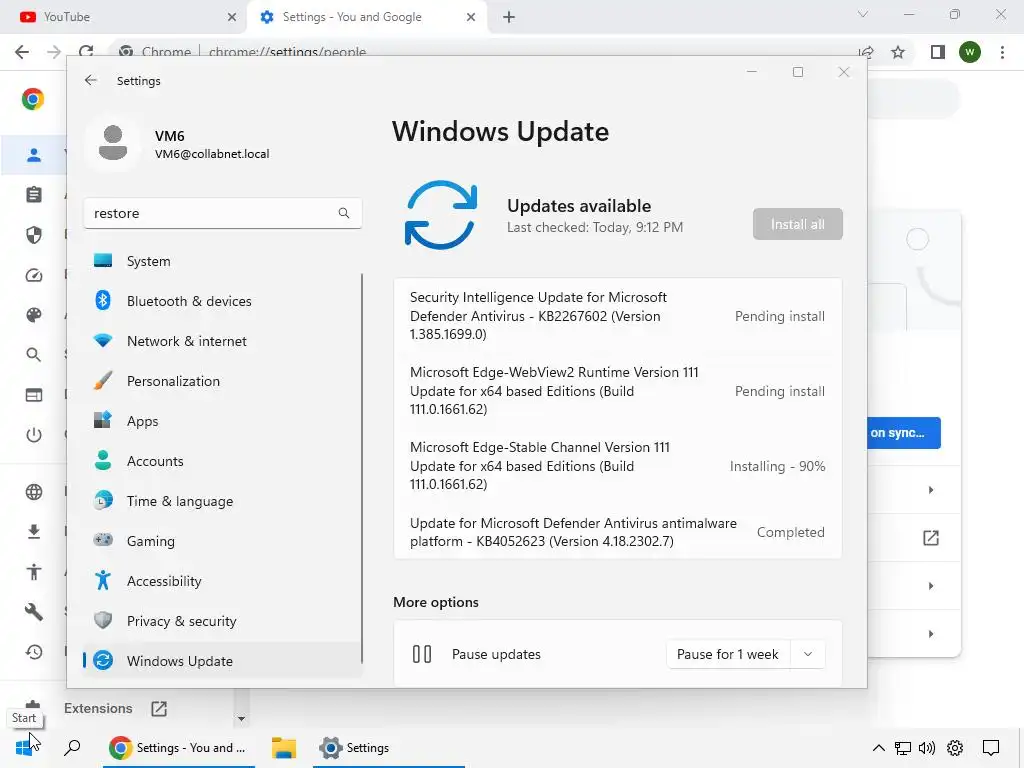Open System wrench icon in Chrome sidebar

click(x=34, y=612)
